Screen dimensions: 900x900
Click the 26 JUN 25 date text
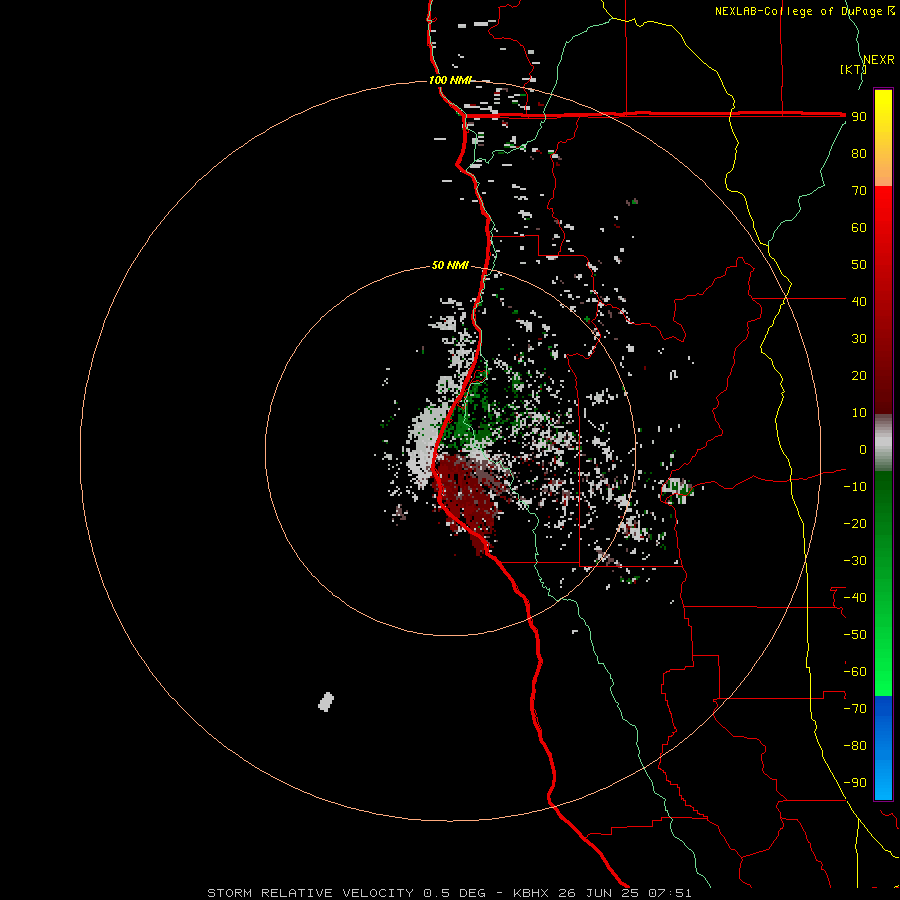[x=598, y=893]
